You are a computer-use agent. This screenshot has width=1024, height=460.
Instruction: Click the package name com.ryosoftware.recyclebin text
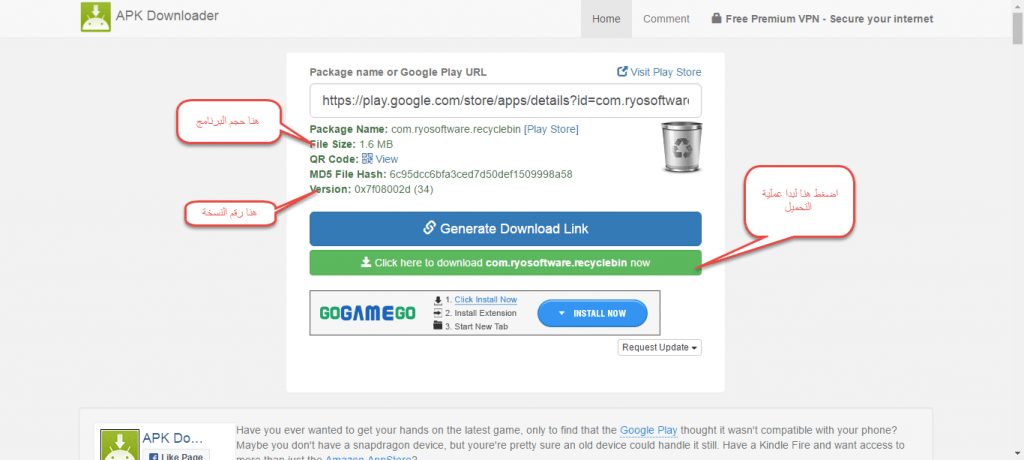[x=456, y=129]
